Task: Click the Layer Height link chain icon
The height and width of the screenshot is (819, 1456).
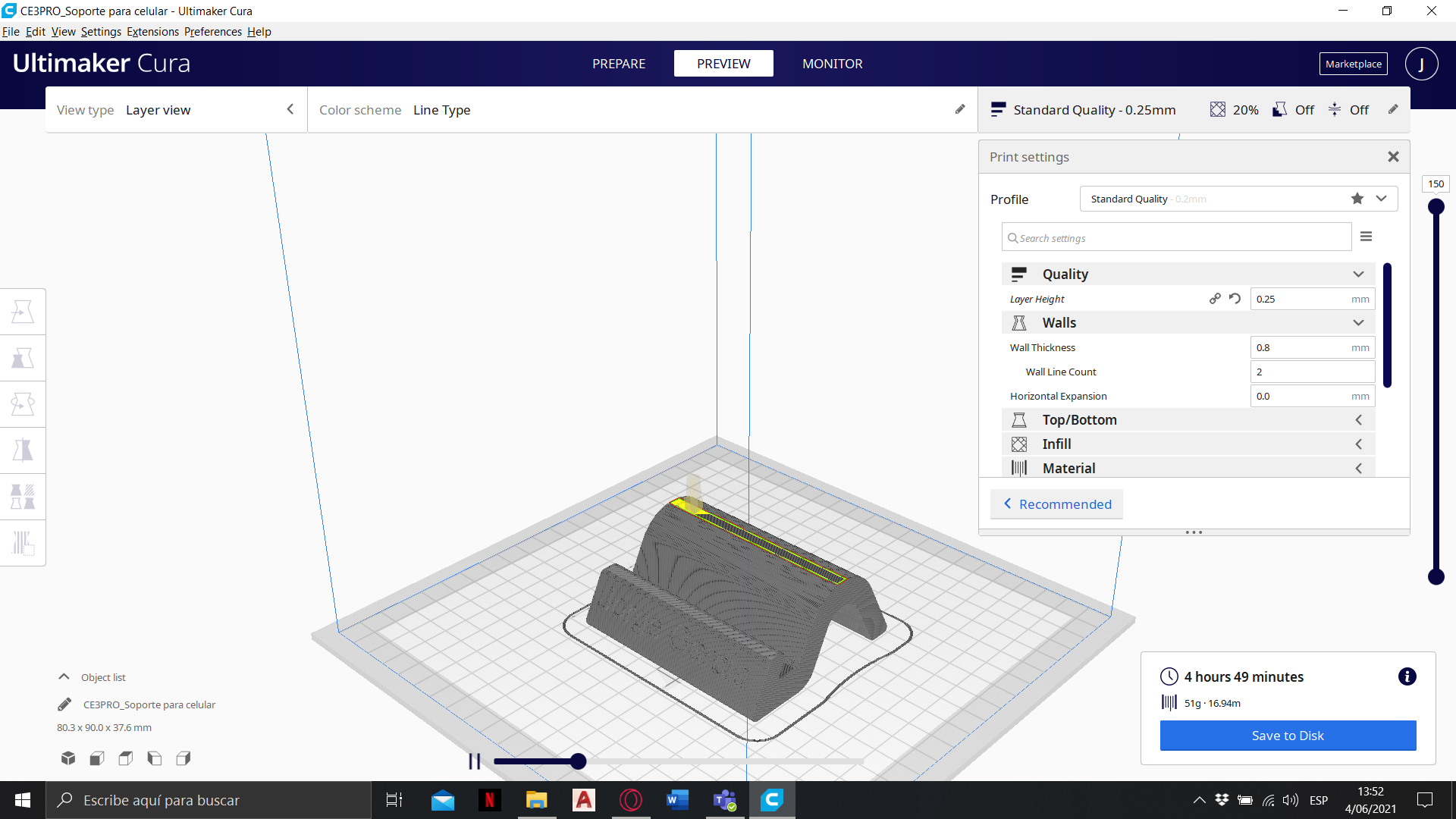Action: (1215, 299)
